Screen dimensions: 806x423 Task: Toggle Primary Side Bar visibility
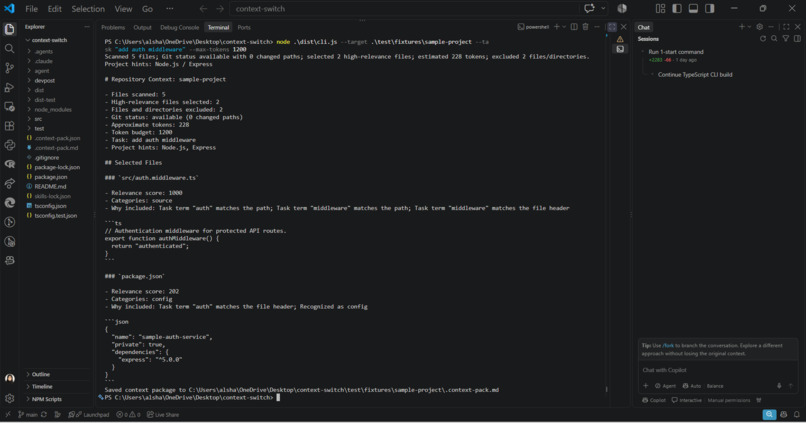coord(677,8)
